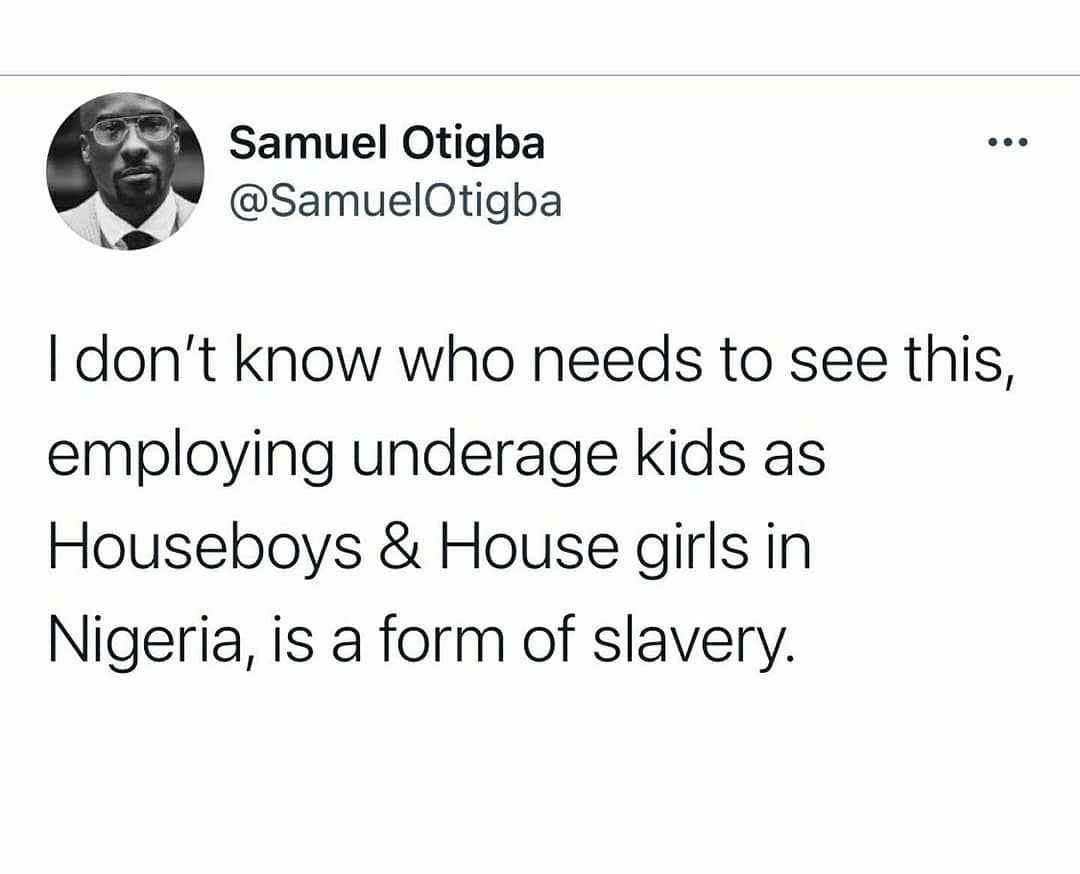Open the @SamuelOtigba handle link
The height and width of the screenshot is (874, 1080).
pos(395,201)
